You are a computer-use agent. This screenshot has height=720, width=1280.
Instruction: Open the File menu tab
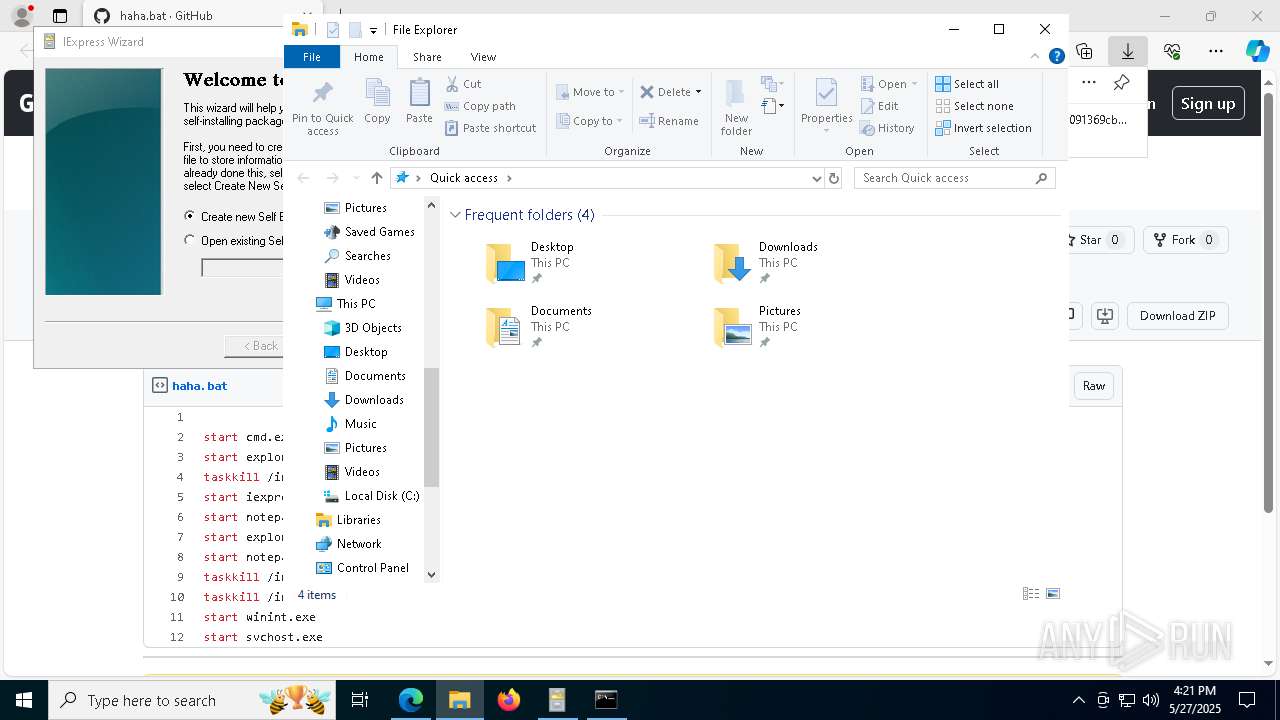312,57
